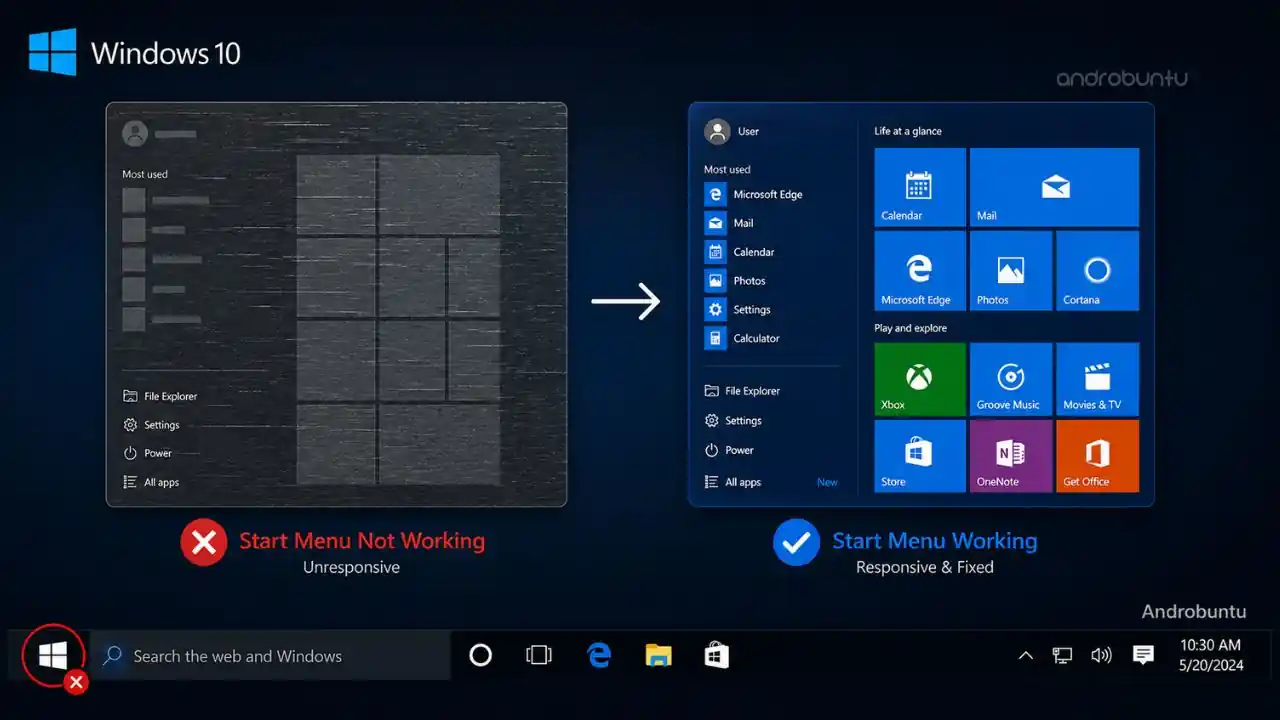The image size is (1280, 720).
Task: Click File Explorer in the unresponsive Start menu
Action: (x=160, y=396)
